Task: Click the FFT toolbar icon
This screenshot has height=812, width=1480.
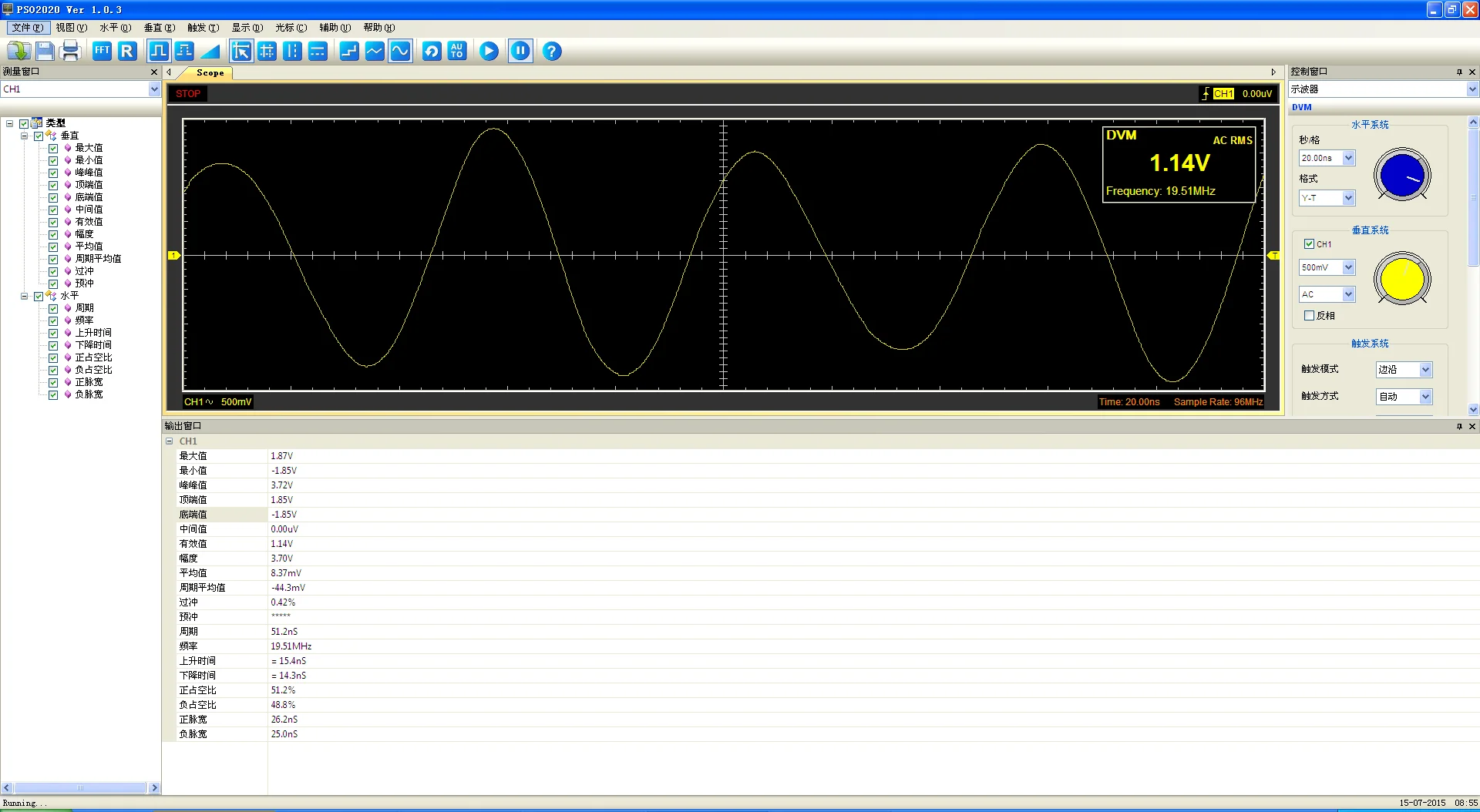Action: (102, 51)
